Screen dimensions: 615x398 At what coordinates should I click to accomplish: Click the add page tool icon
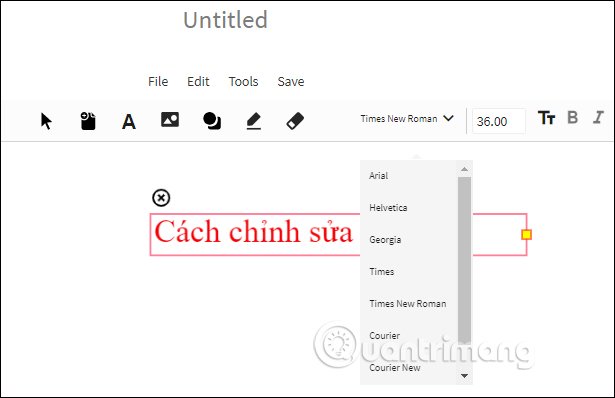pos(88,121)
